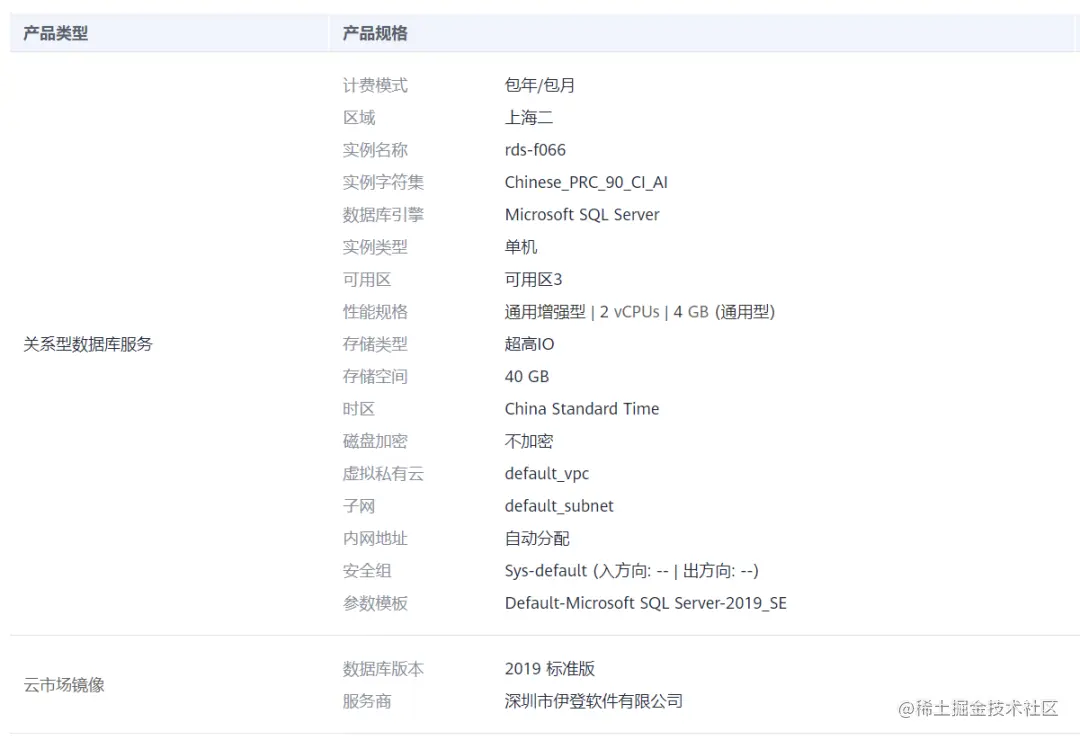This screenshot has width=1080, height=740.
Task: Click the 时区 label
Action: click(x=359, y=409)
